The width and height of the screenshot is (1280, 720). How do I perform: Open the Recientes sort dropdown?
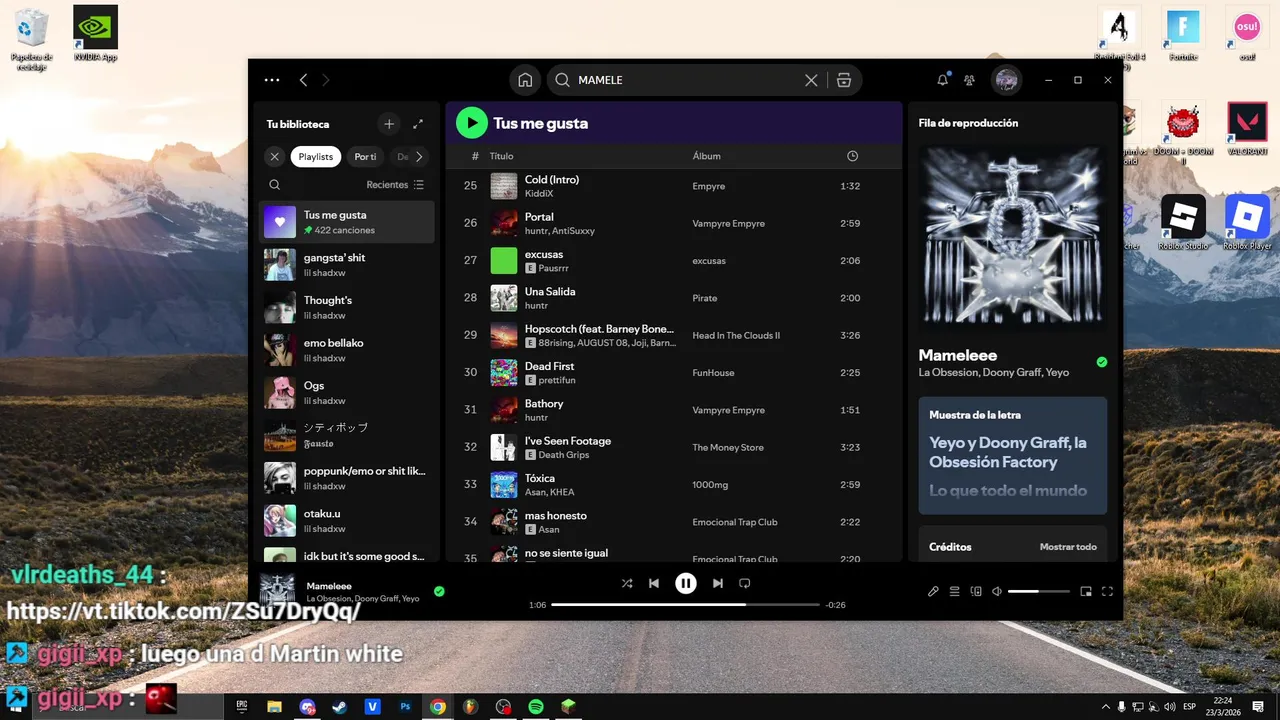(395, 185)
